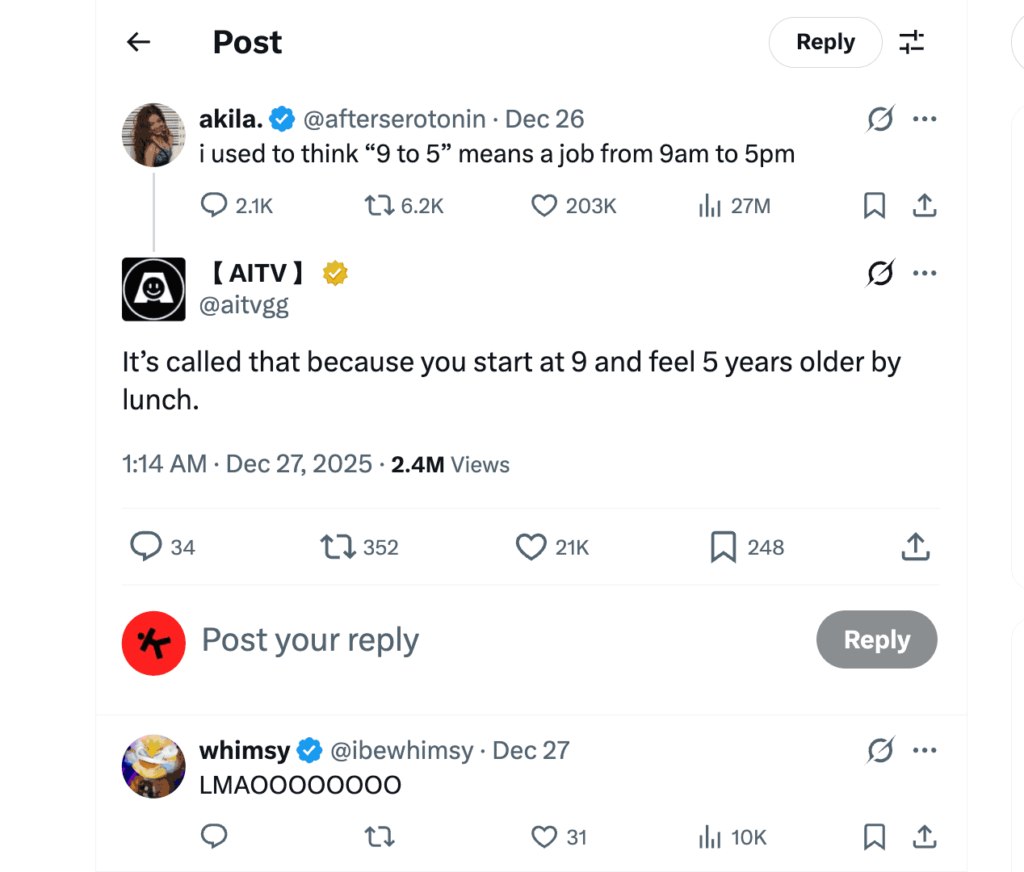
Task: Share whimsy's reply via the share icon
Action: (x=925, y=837)
